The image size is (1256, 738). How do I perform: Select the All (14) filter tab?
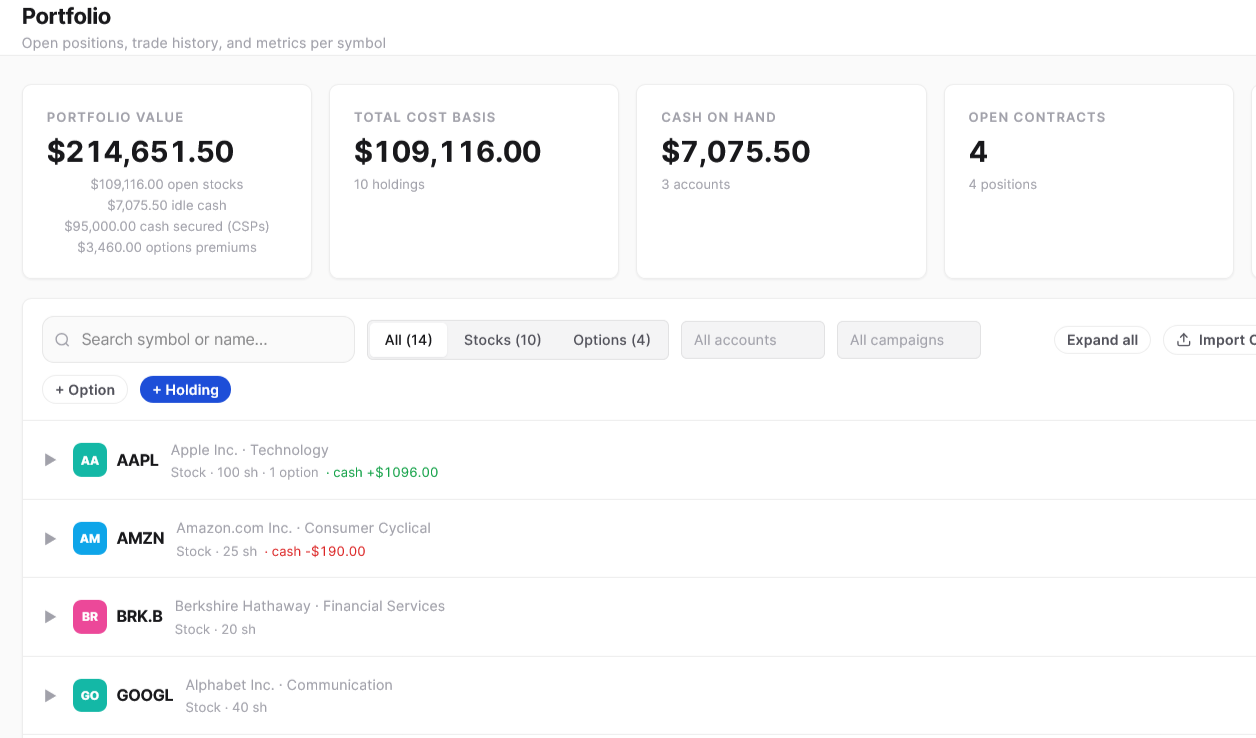tap(408, 340)
